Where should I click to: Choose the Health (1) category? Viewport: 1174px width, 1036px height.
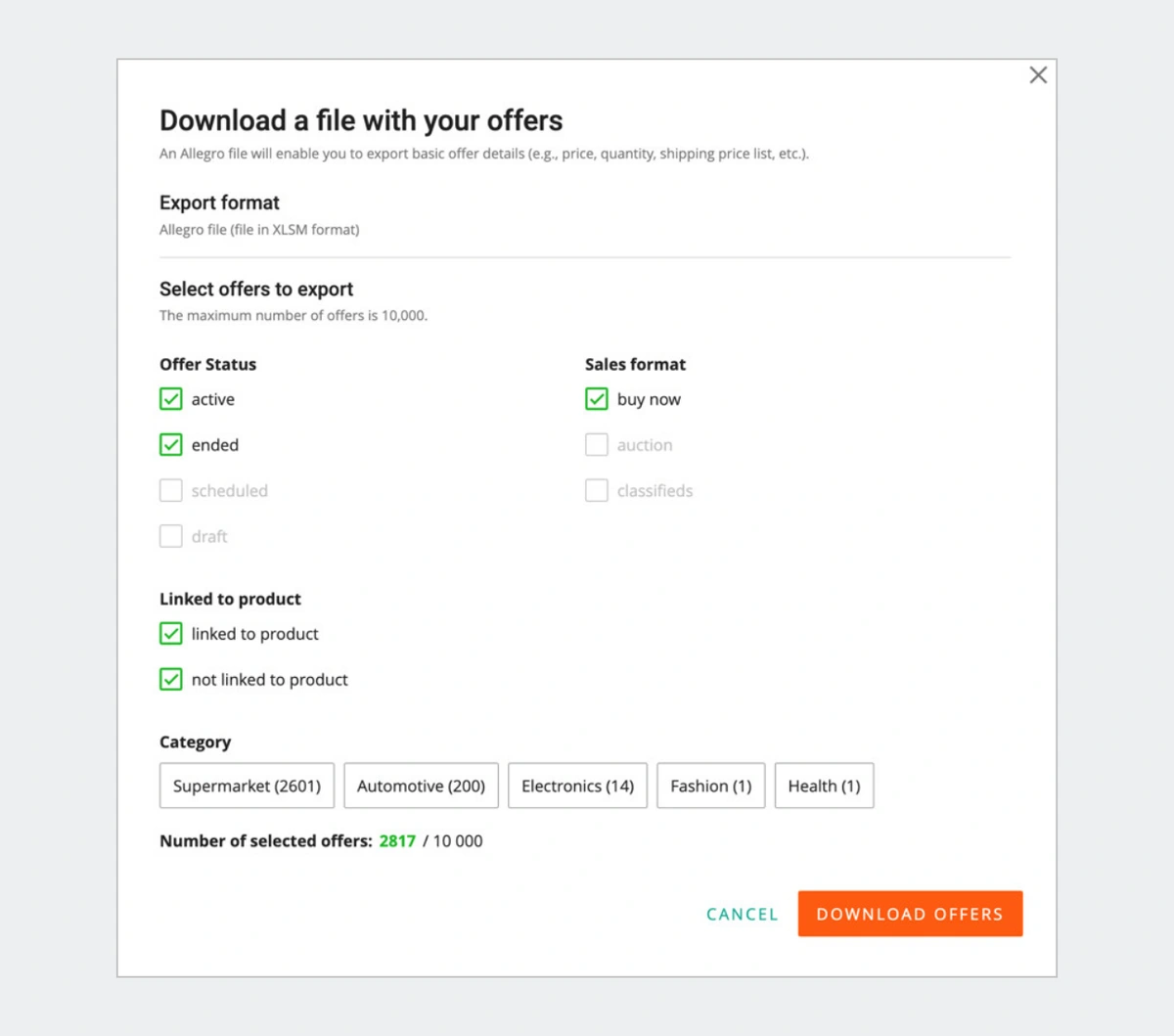(x=824, y=786)
